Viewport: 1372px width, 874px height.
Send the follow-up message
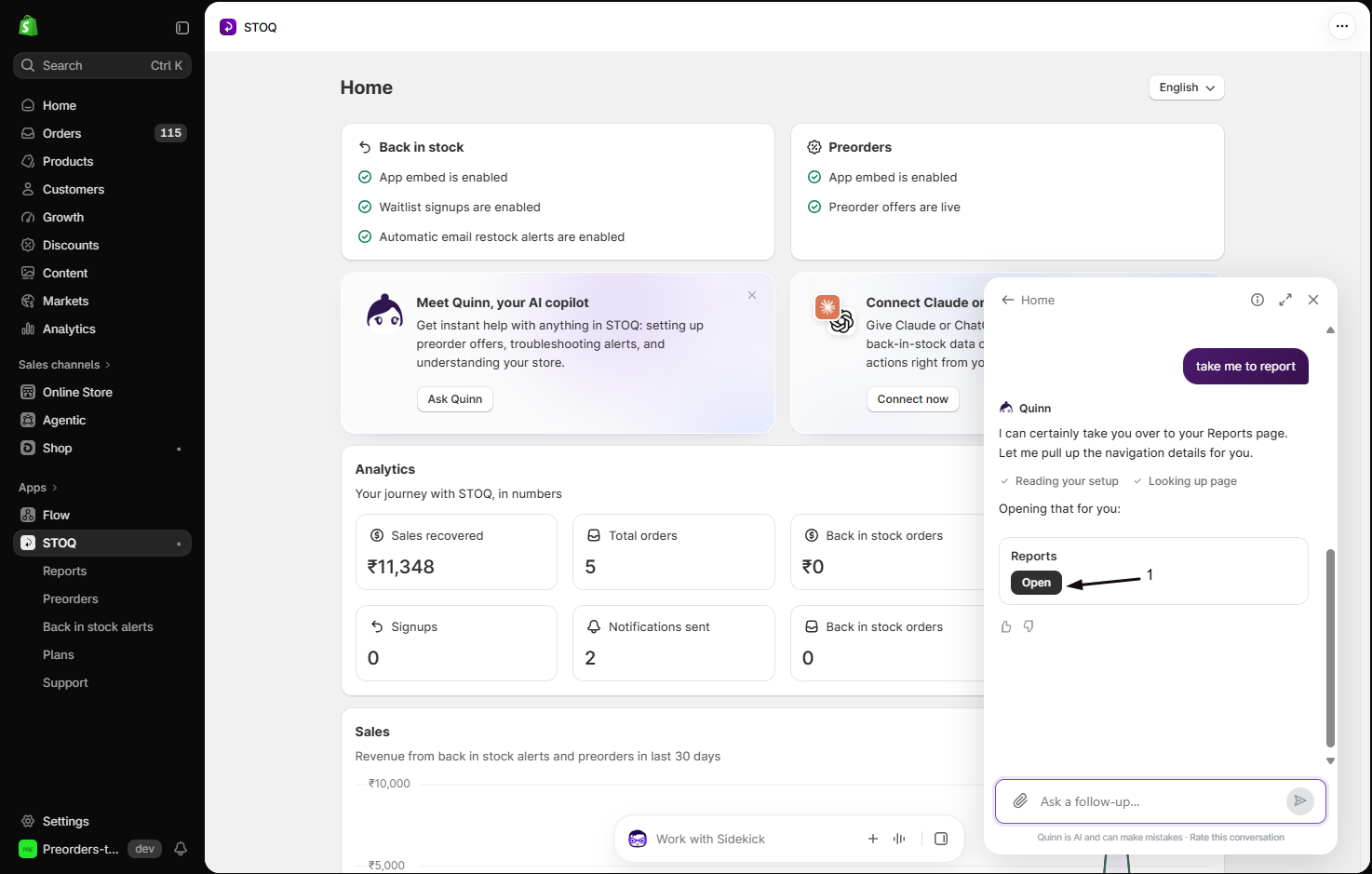[x=1300, y=800]
